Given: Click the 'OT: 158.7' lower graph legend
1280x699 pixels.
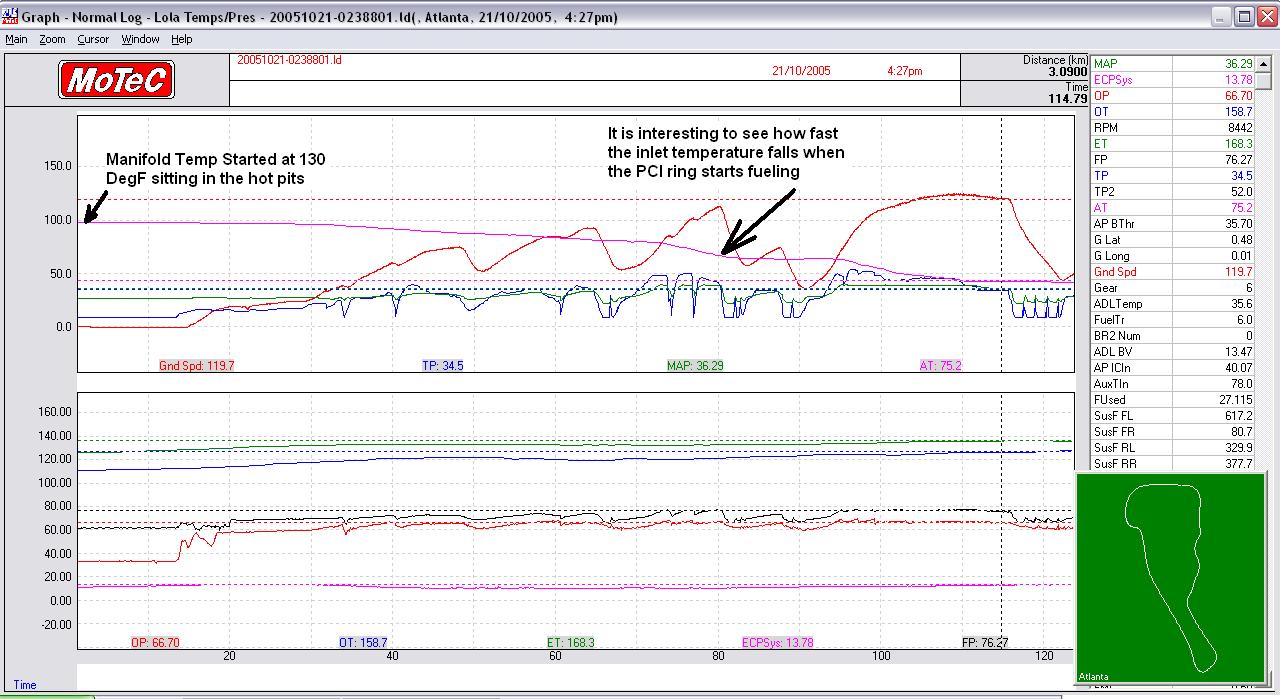Looking at the screenshot, I should tap(363, 643).
